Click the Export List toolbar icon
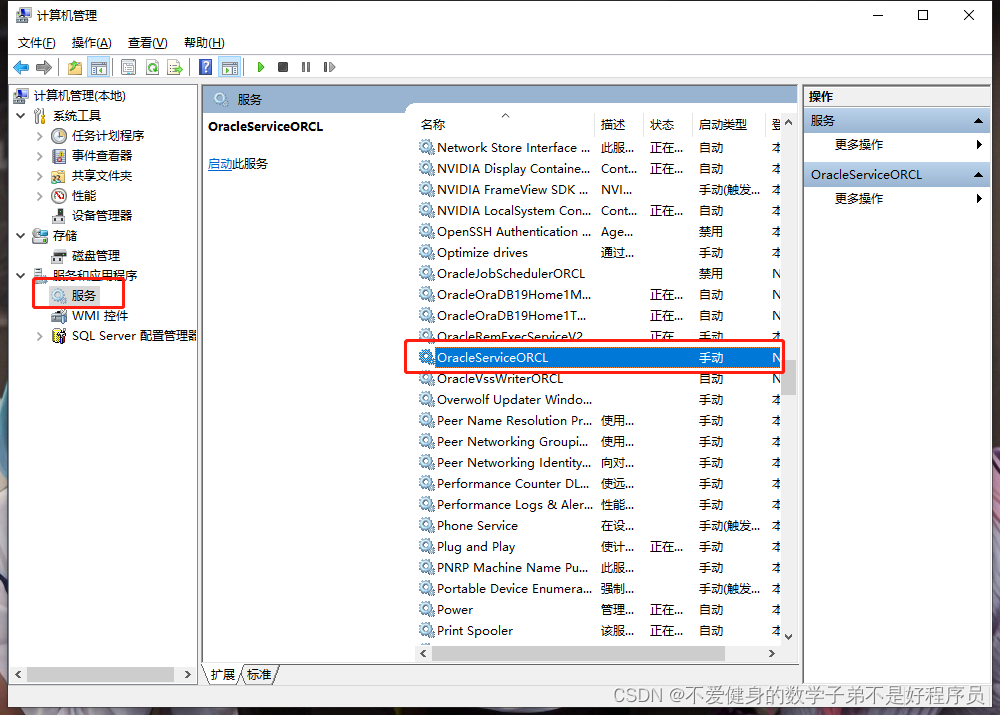This screenshot has height=715, width=1000. (175, 67)
